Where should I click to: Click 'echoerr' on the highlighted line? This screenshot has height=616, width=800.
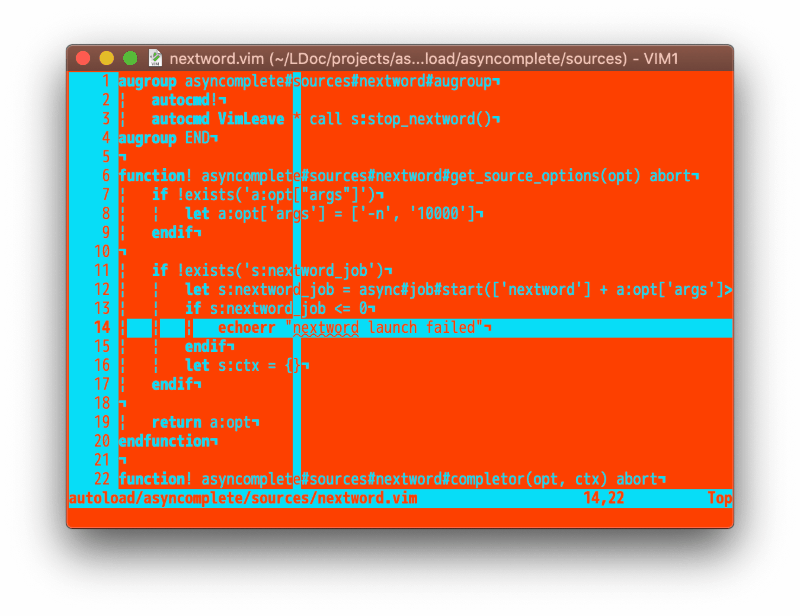tap(247, 327)
